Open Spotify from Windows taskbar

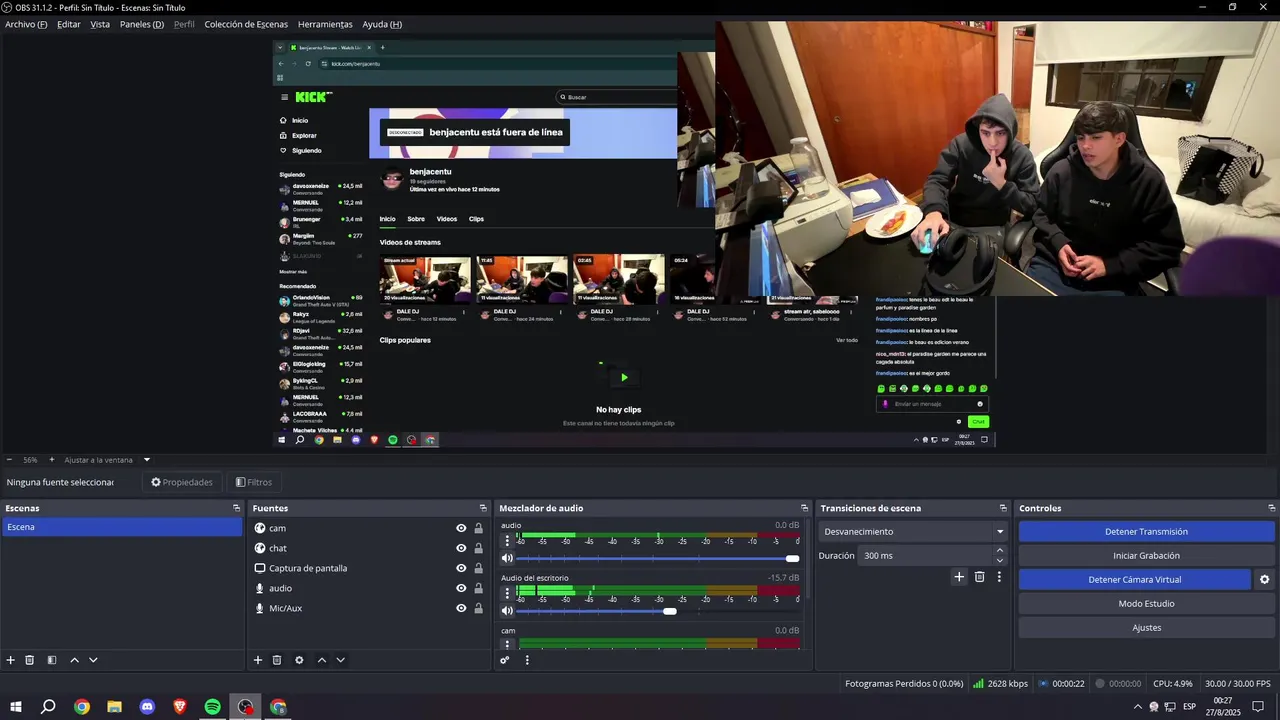pyautogui.click(x=213, y=707)
